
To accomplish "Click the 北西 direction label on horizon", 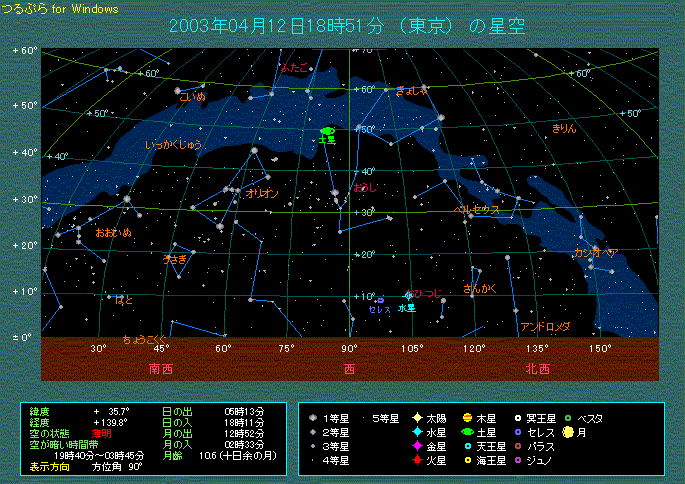I will tap(537, 368).
